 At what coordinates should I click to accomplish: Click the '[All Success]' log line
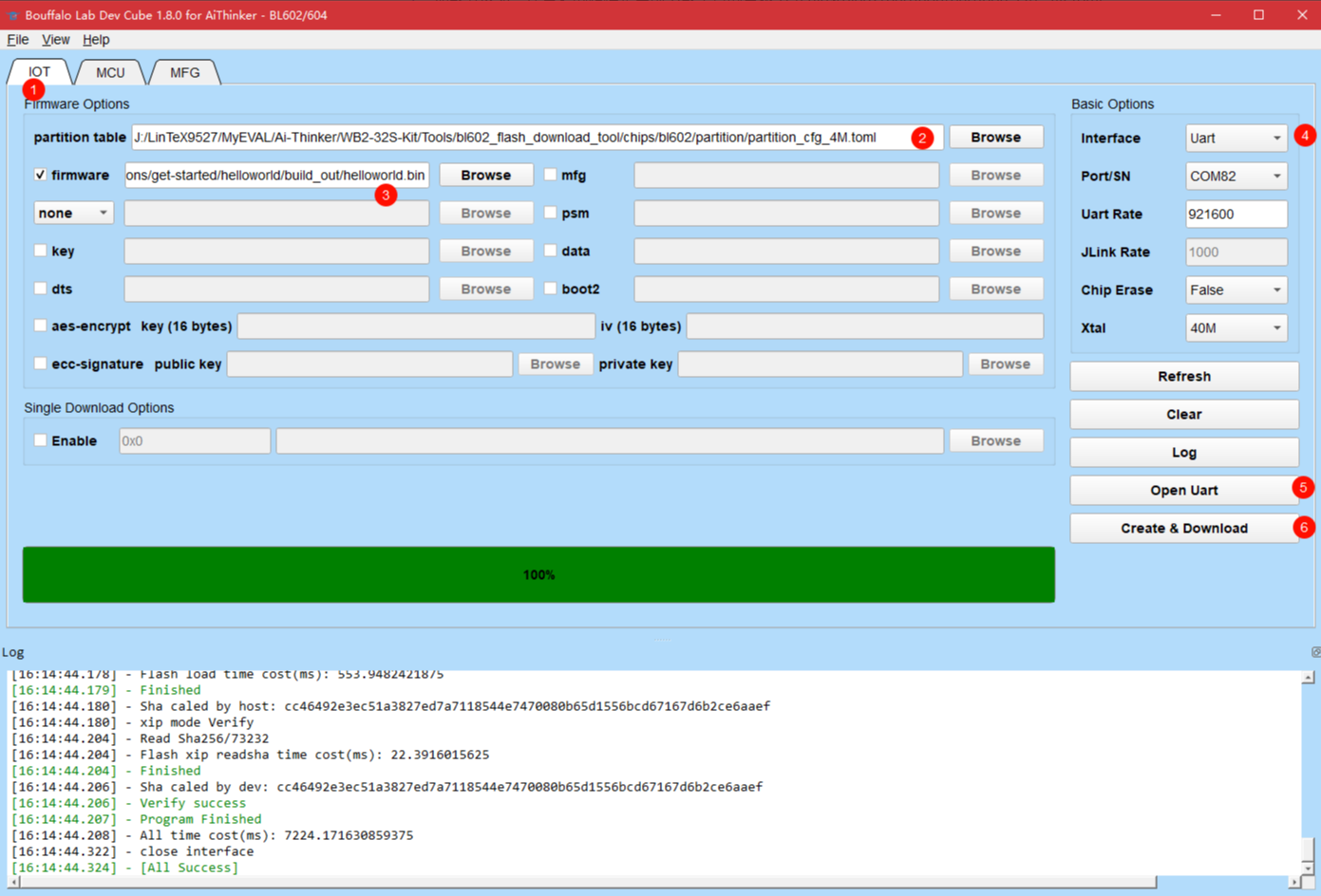click(124, 868)
